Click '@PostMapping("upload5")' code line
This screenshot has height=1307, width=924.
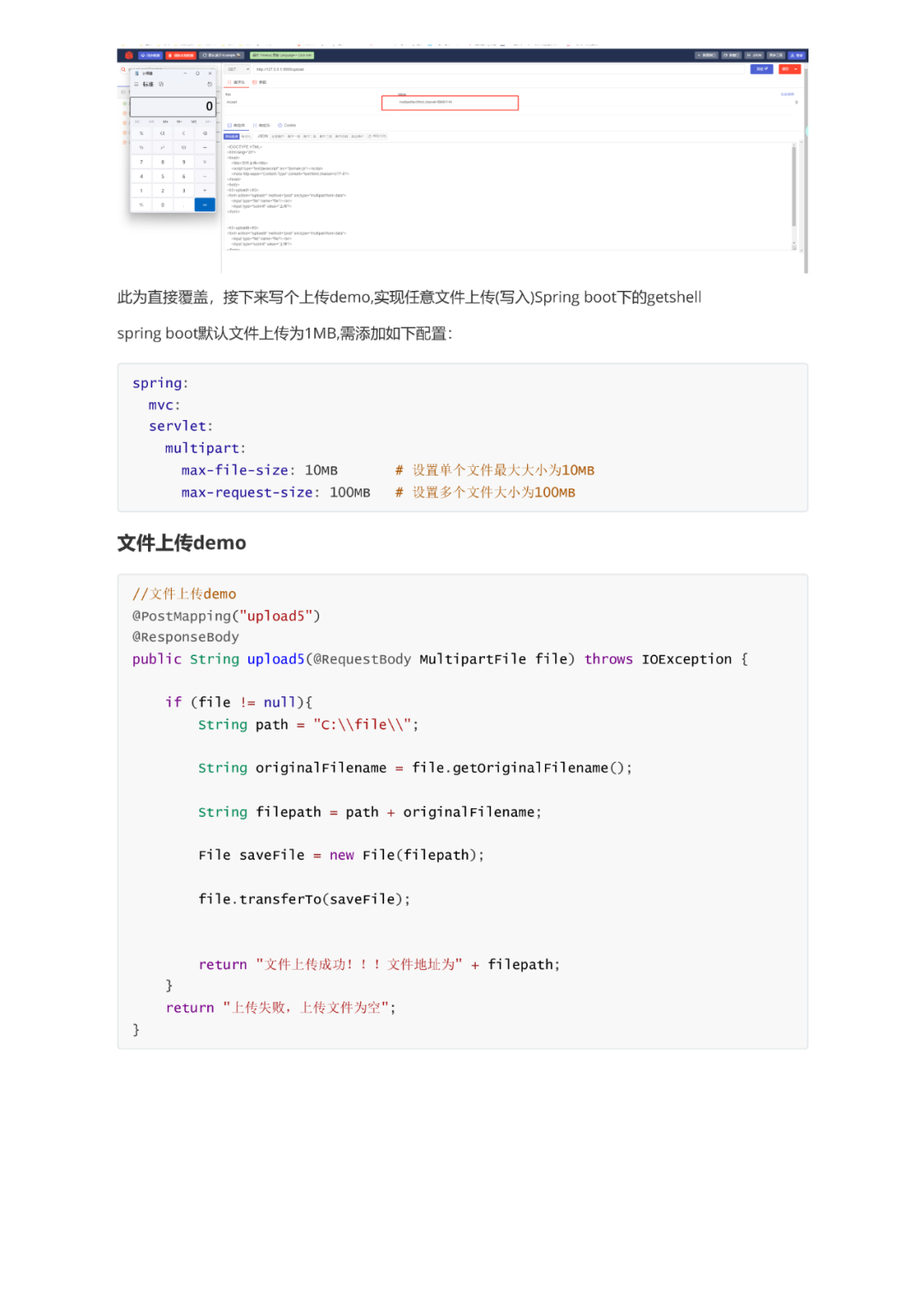click(x=226, y=616)
